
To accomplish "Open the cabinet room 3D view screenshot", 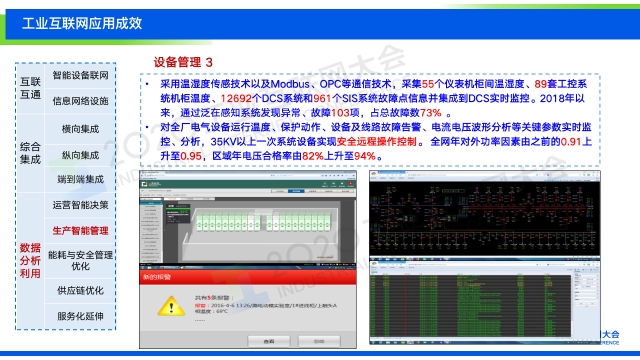I will pos(248,218).
